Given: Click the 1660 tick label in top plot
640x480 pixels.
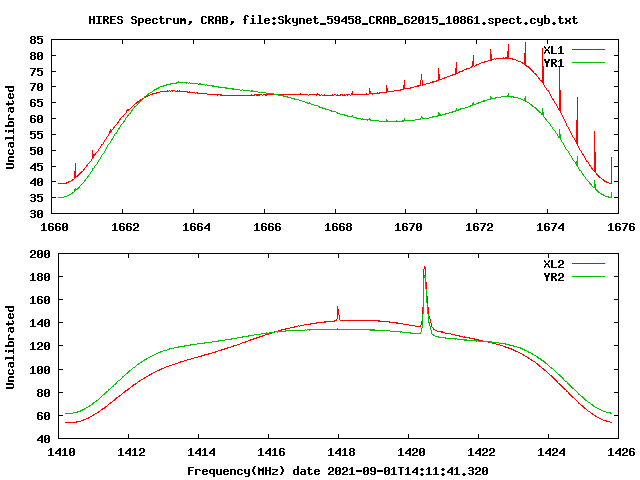Looking at the screenshot, I should (x=54, y=227).
